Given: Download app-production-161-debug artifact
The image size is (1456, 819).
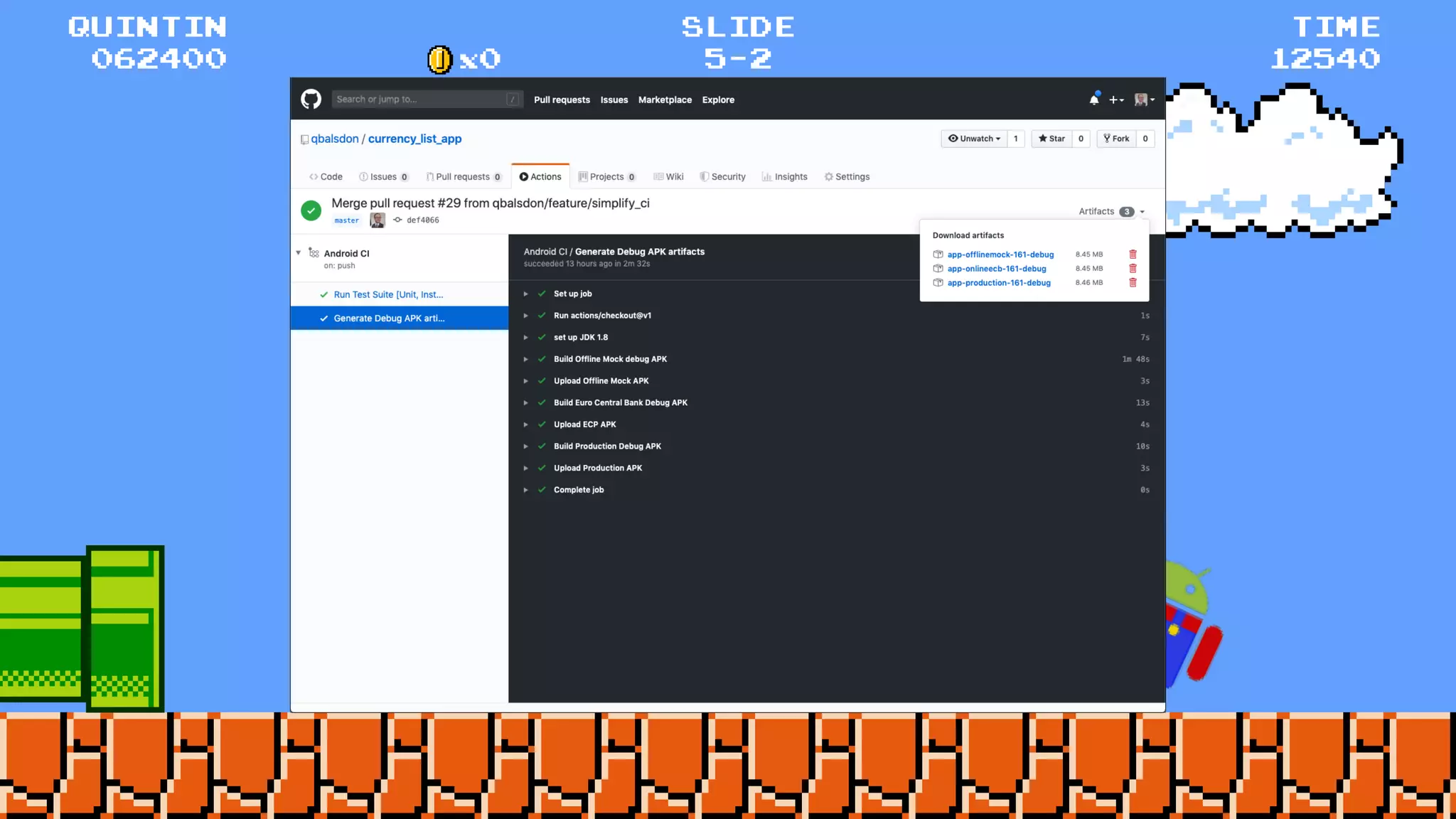Looking at the screenshot, I should pos(998,283).
